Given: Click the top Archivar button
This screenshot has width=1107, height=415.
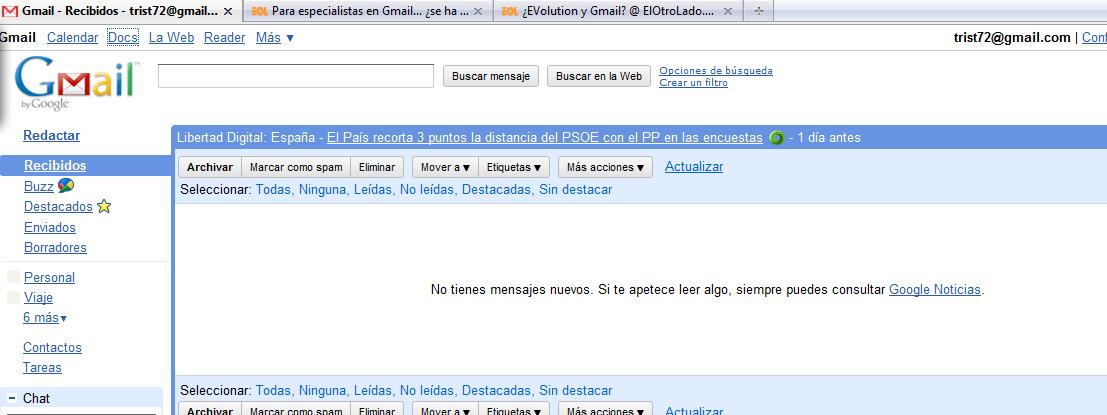Looking at the screenshot, I should 210,167.
